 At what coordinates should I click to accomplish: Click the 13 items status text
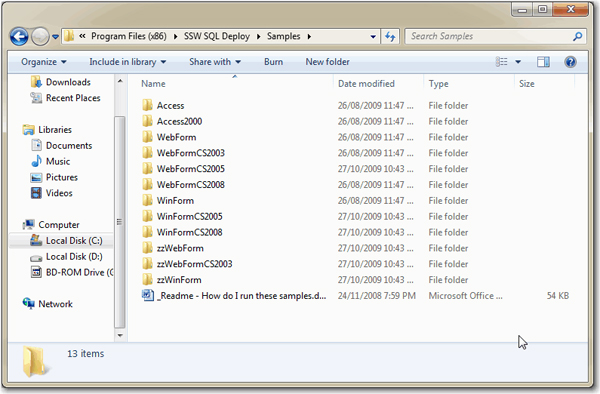[86, 354]
